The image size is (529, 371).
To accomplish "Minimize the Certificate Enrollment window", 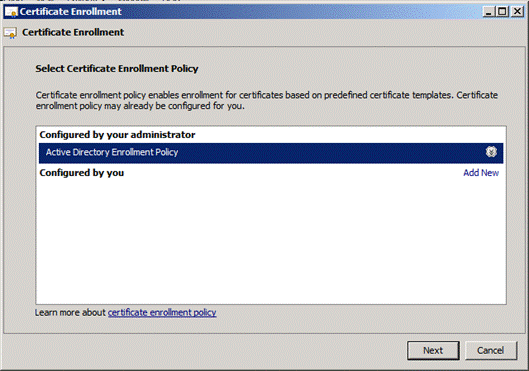I will tap(488, 12).
